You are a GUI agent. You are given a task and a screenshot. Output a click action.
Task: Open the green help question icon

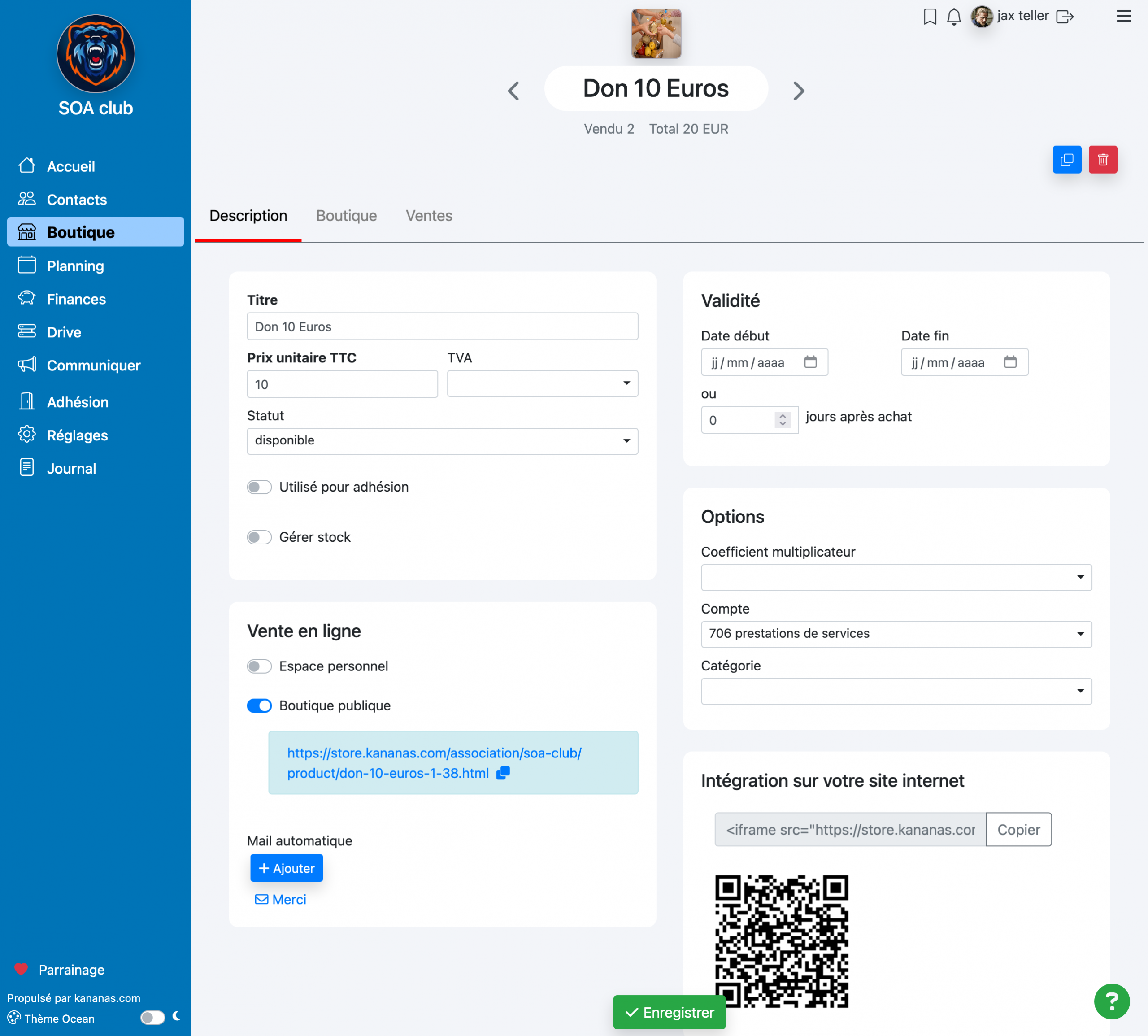(x=1111, y=1001)
